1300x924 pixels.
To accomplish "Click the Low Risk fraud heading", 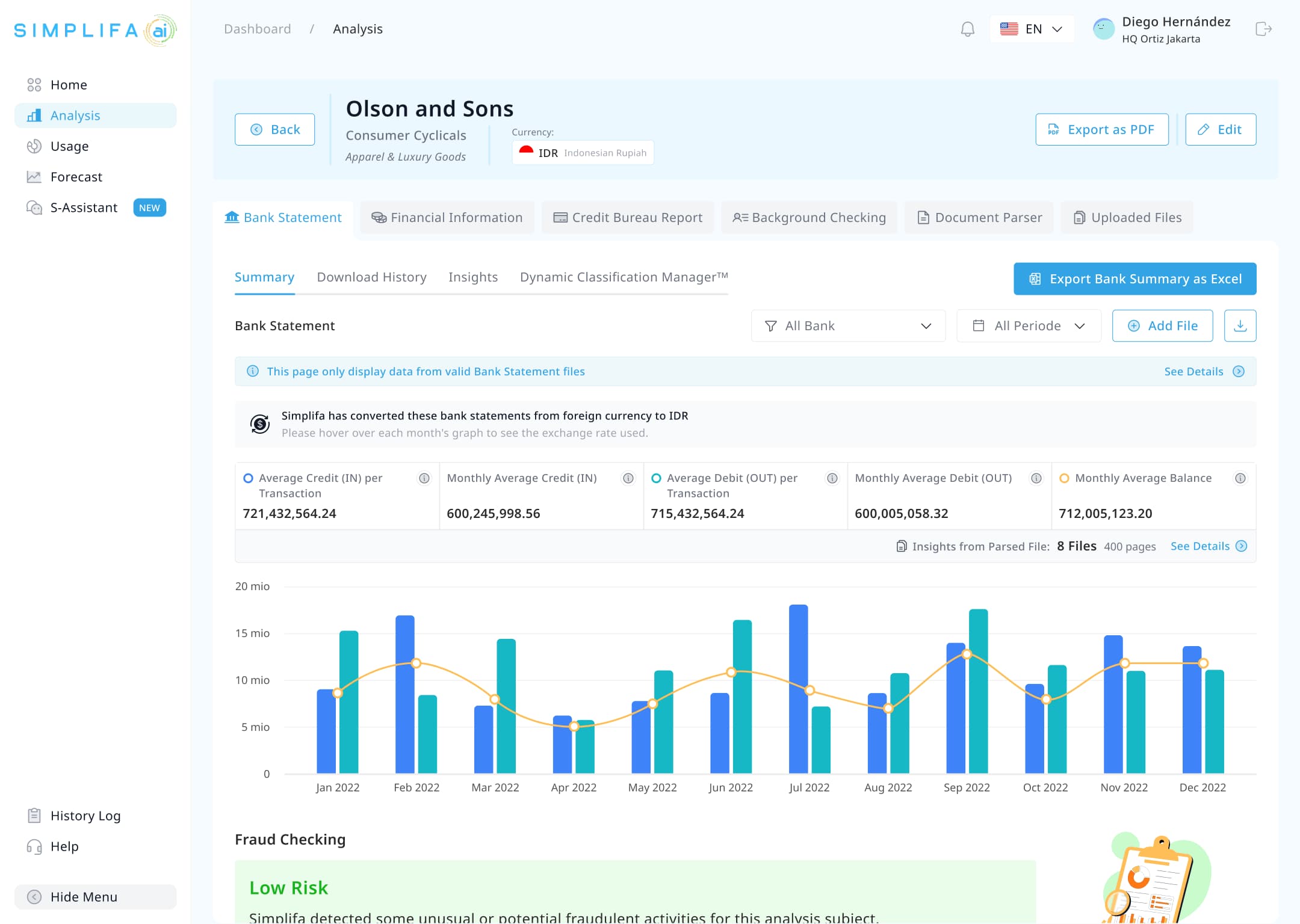I will (288, 888).
